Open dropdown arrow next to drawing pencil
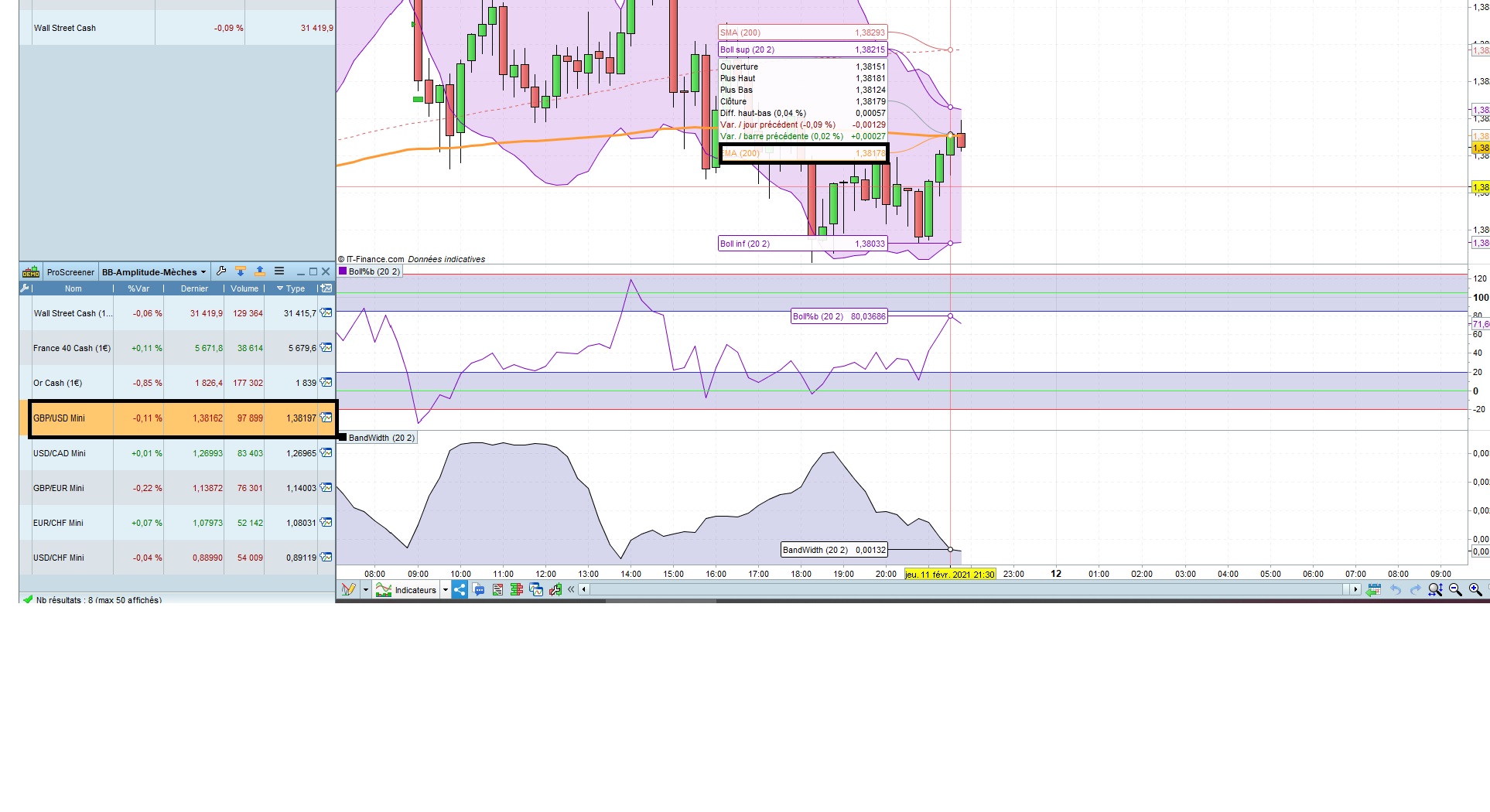The image size is (1490, 812). pos(366,589)
